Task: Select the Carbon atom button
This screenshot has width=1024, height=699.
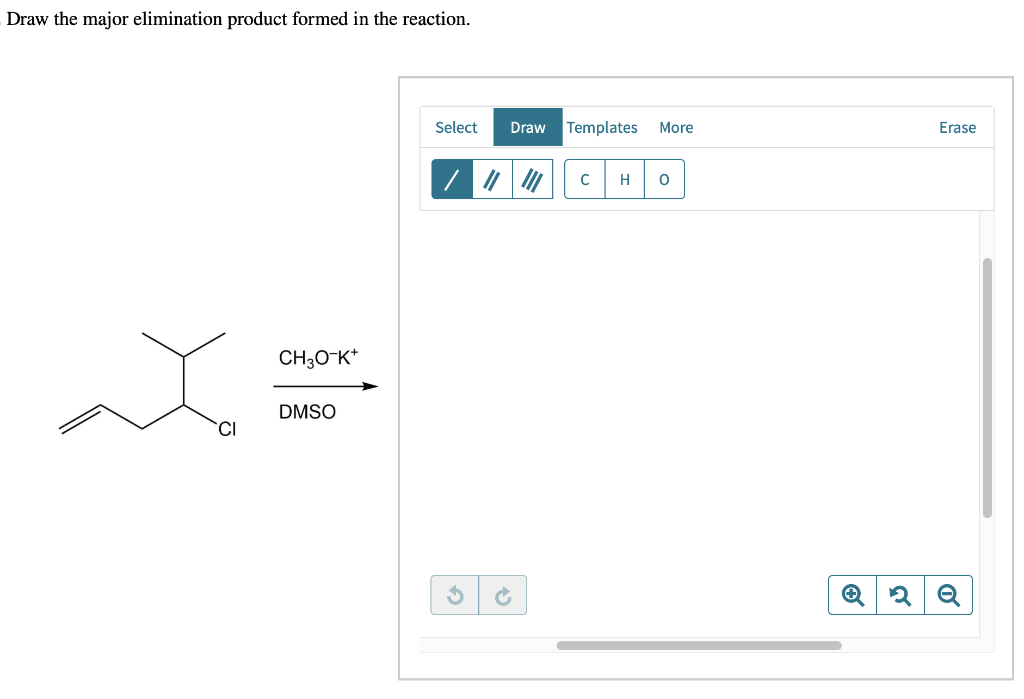Action: (584, 178)
